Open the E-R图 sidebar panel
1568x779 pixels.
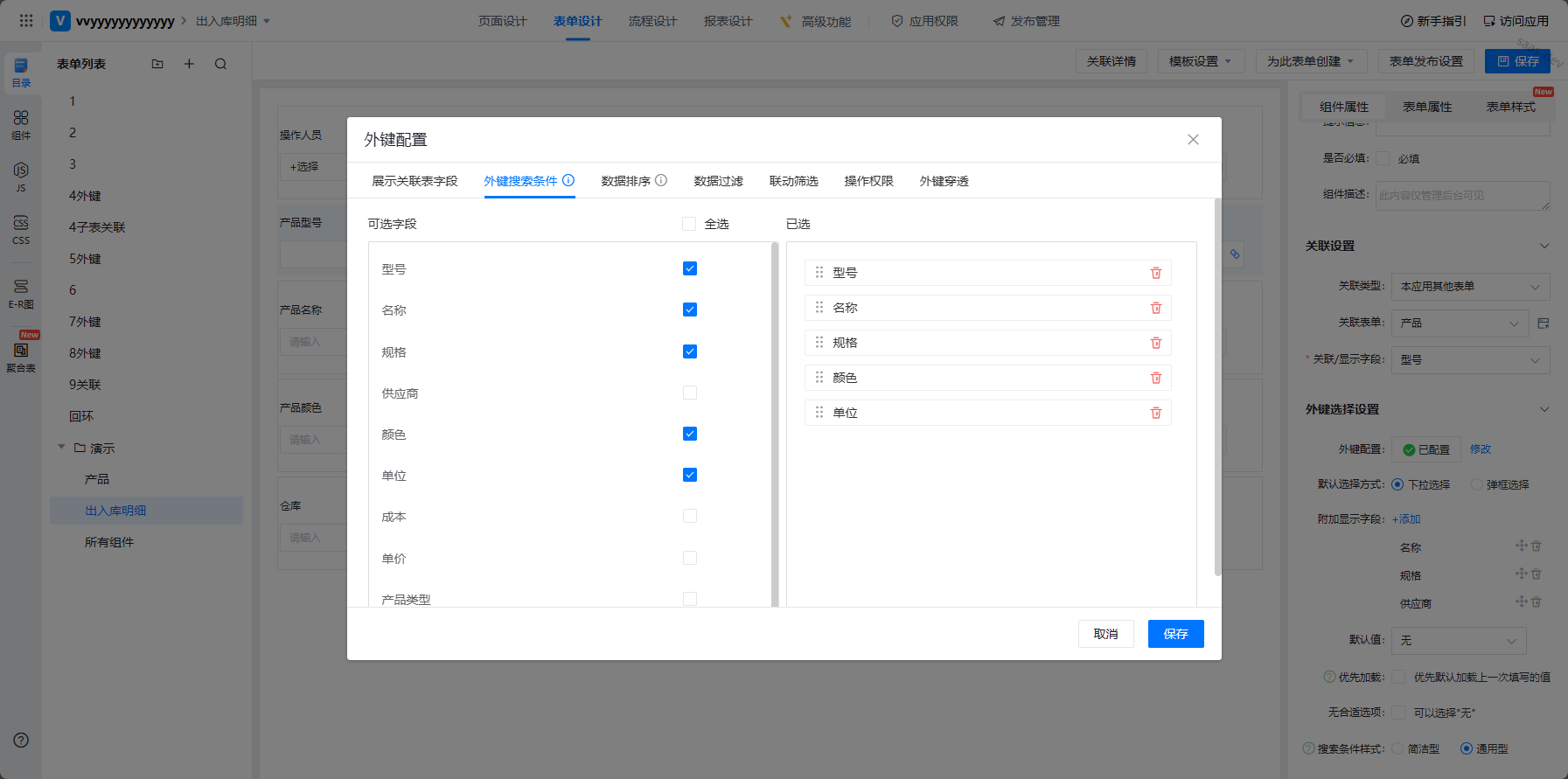pyautogui.click(x=21, y=293)
